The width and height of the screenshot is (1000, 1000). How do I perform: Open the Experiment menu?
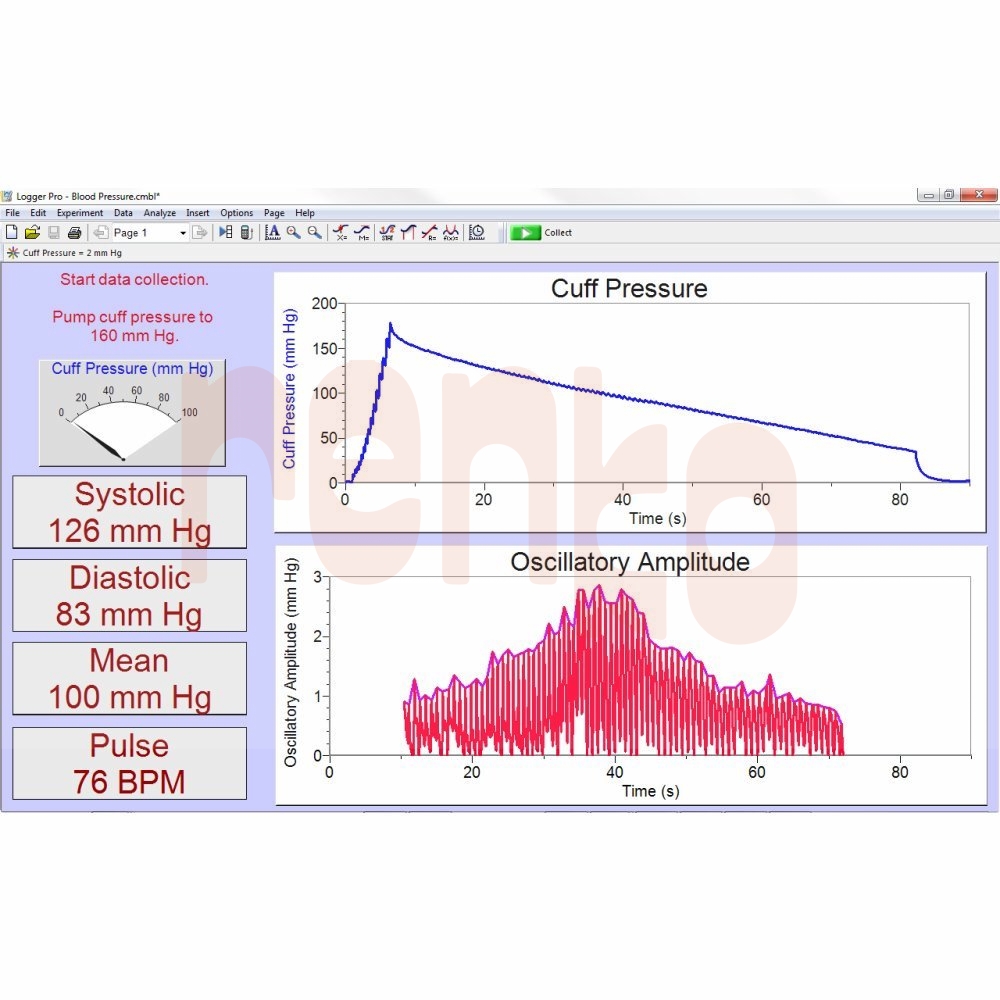(79, 212)
